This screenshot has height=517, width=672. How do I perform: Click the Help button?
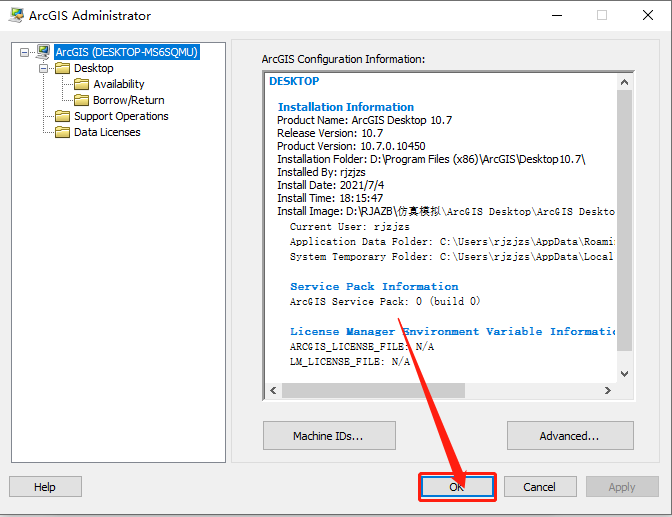tap(45, 487)
